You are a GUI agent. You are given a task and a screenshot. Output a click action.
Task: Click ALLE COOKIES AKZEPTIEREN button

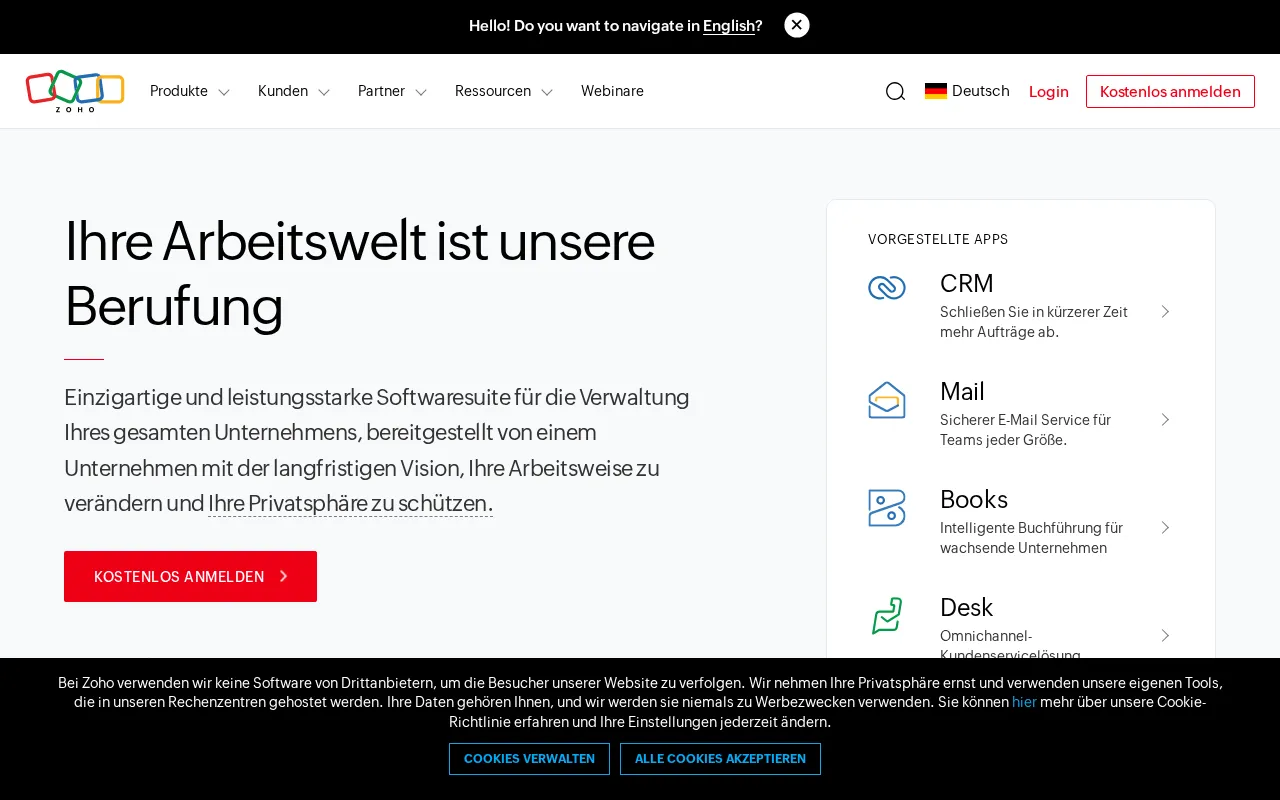(x=720, y=759)
